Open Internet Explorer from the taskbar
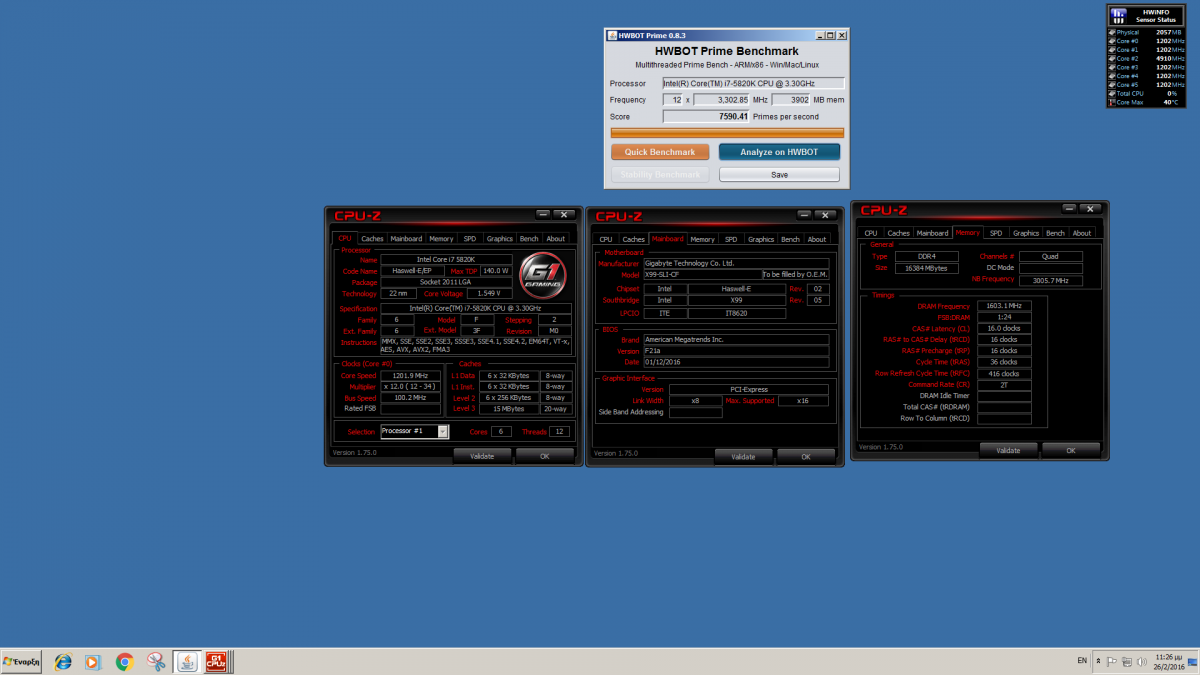Screen dimensions: 1200x675 pos(63,661)
